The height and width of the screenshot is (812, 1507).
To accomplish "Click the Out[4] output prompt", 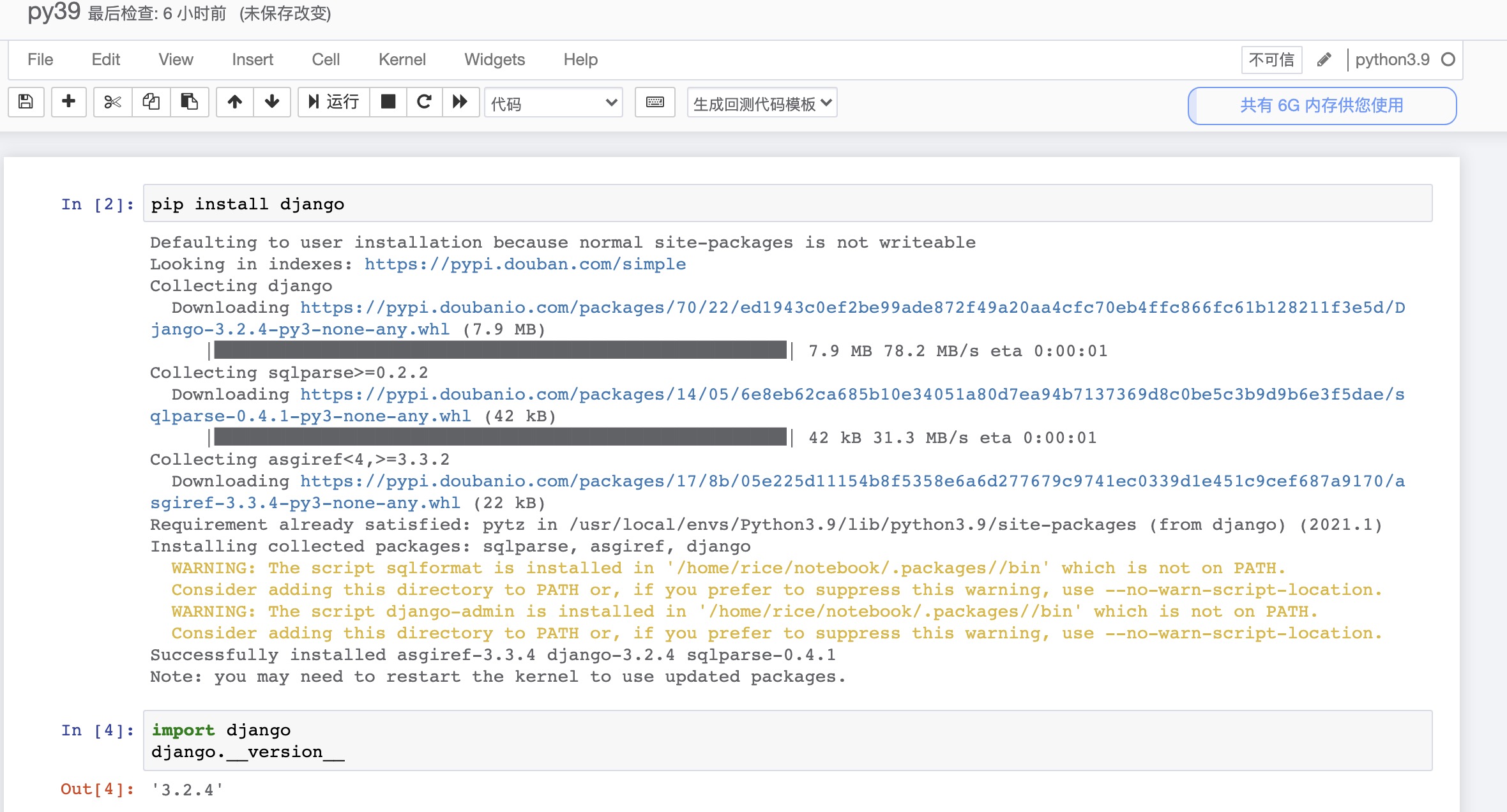I will pos(97,790).
